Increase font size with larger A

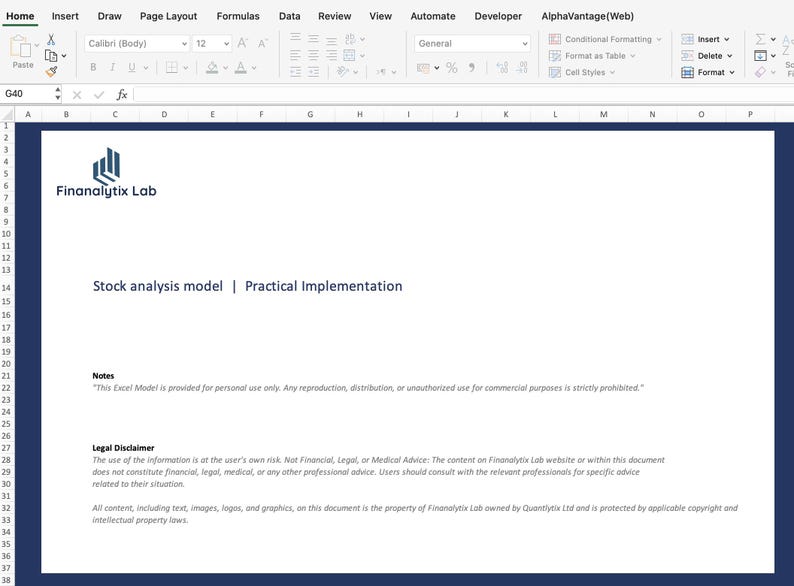[x=243, y=43]
